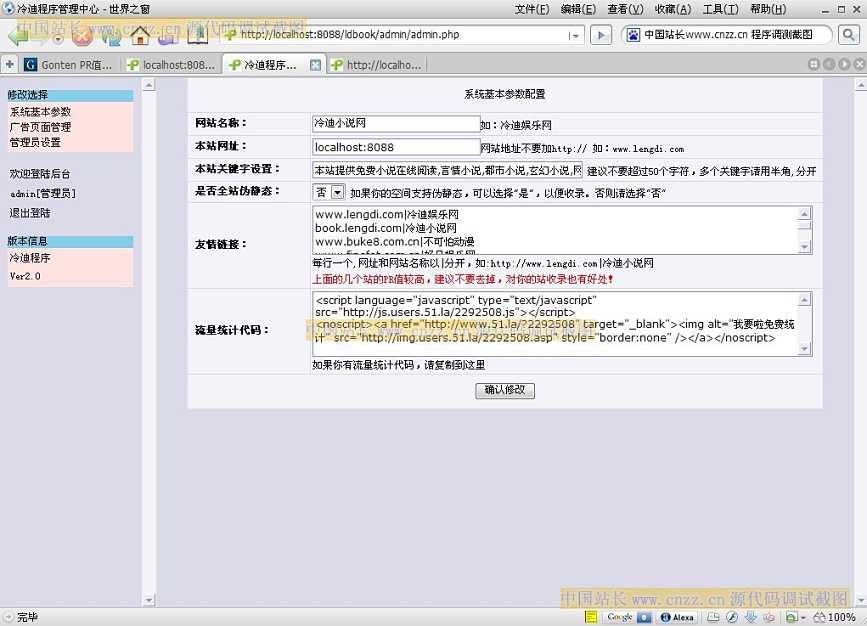This screenshot has height=626, width=867.
Task: Open the tab list grid icon
Action: point(814,64)
